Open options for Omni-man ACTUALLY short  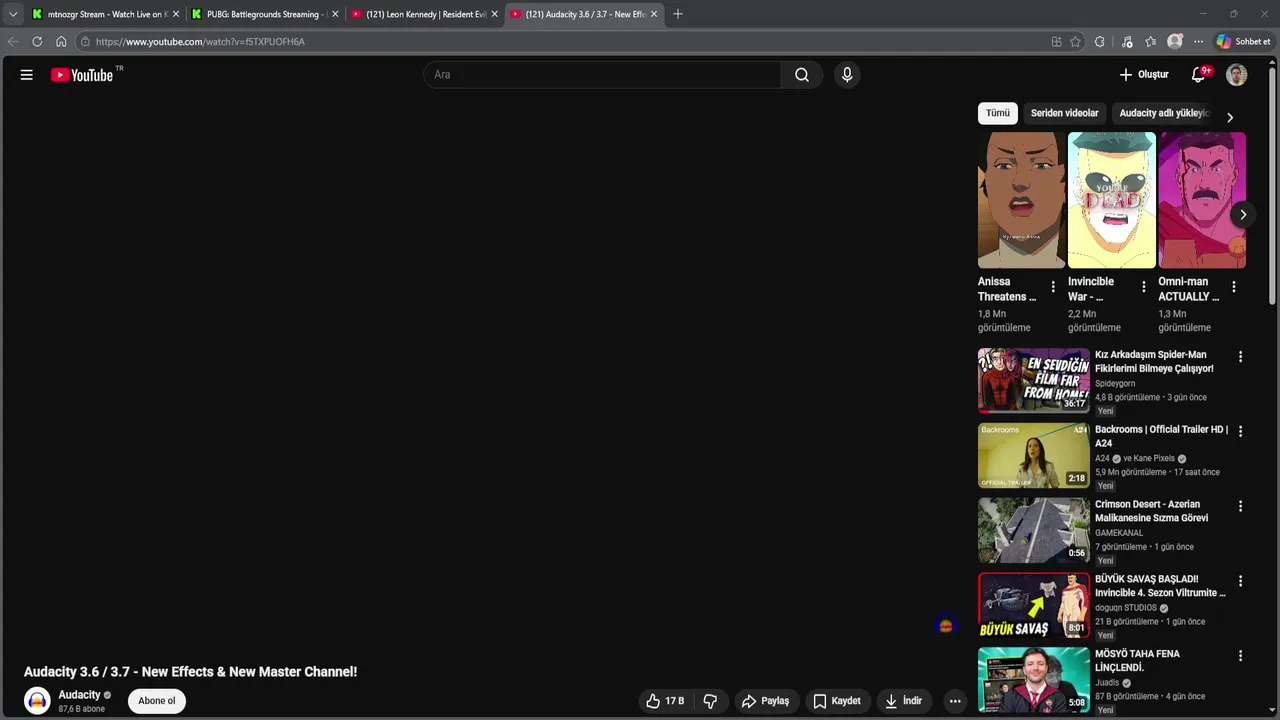(x=1234, y=287)
